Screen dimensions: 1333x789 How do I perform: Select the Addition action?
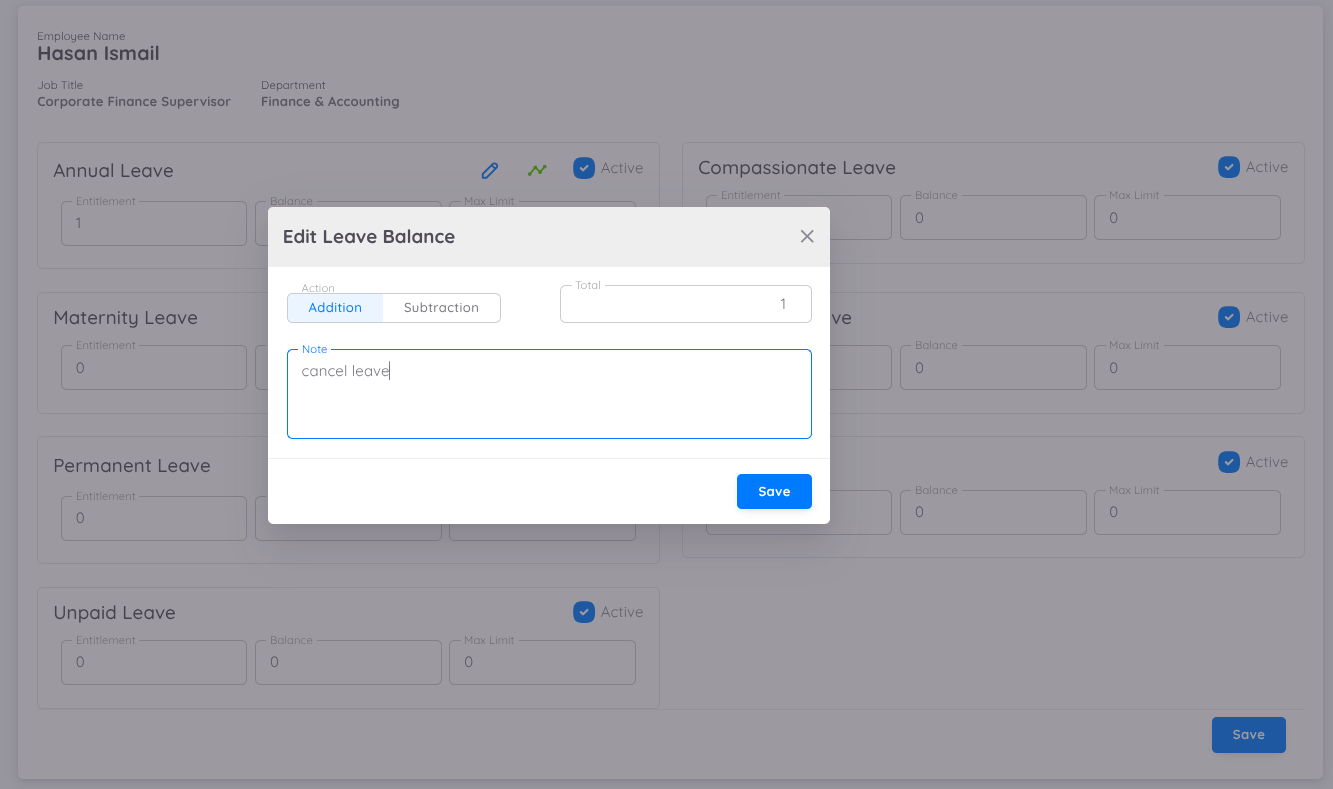coord(335,307)
